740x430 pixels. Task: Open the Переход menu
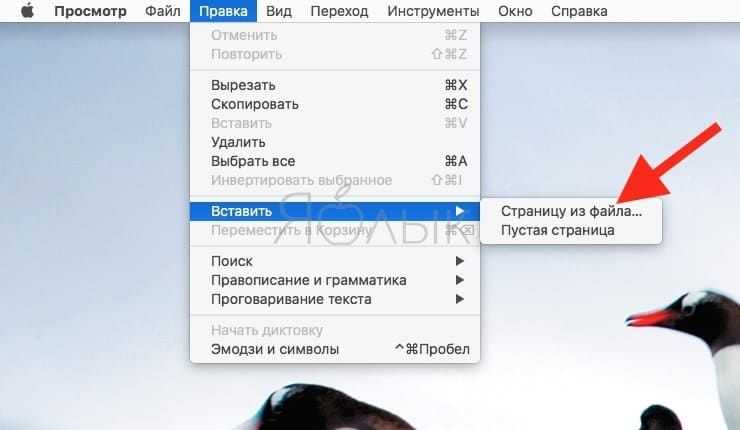coord(339,11)
